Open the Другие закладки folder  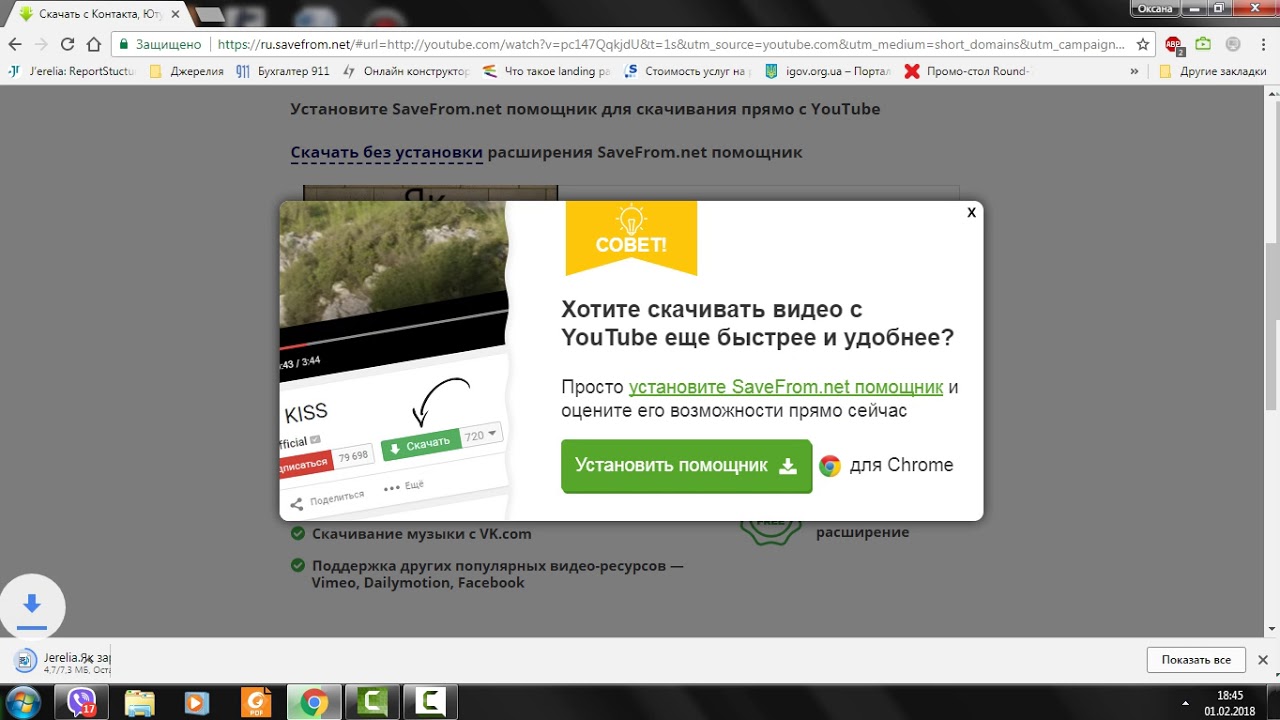[1212, 71]
